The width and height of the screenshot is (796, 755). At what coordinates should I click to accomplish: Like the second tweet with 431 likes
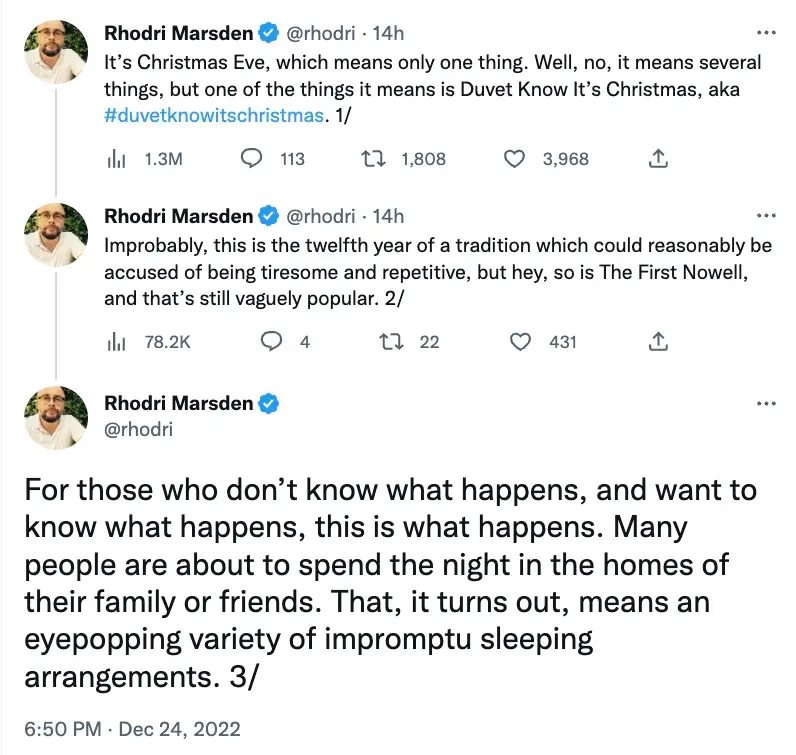520,342
